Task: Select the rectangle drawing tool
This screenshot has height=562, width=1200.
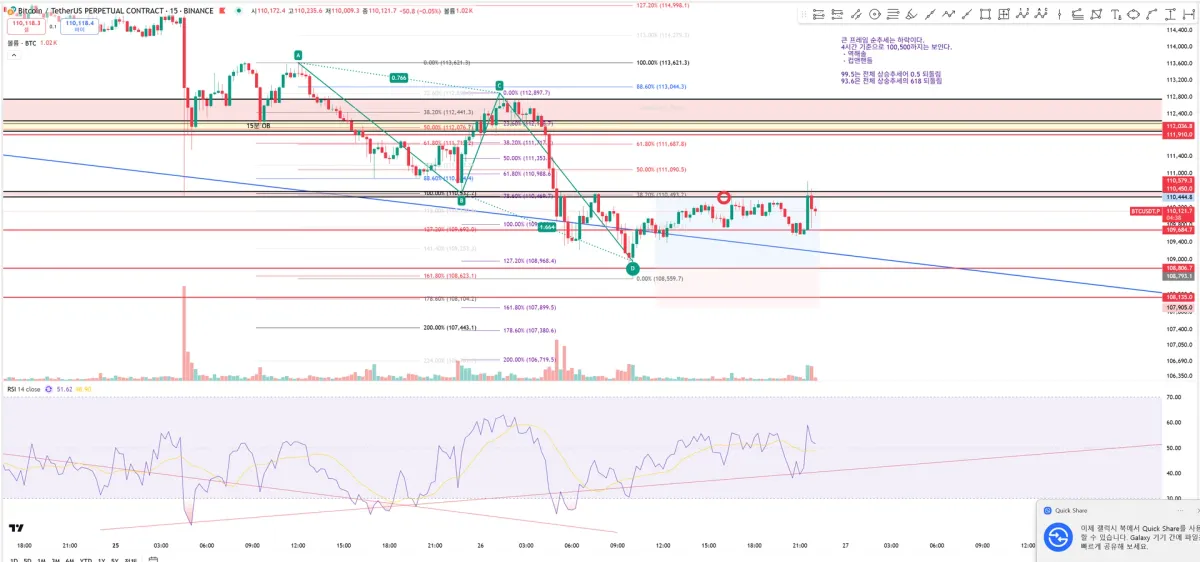Action: click(986, 14)
